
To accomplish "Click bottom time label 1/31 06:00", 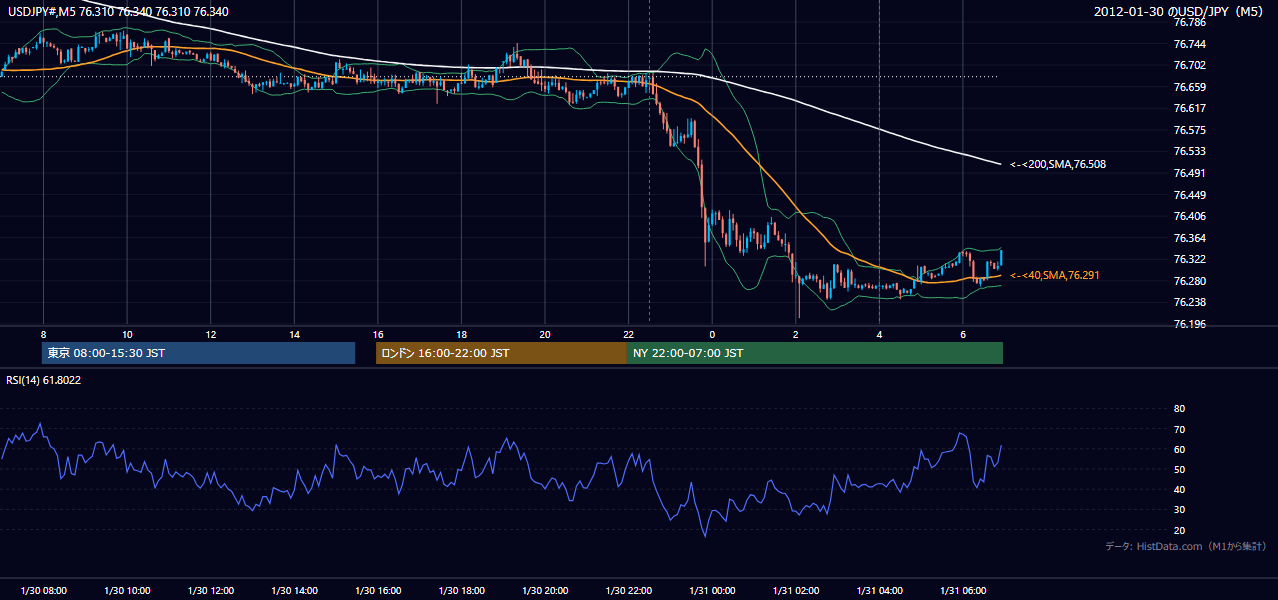I will 962,591.
